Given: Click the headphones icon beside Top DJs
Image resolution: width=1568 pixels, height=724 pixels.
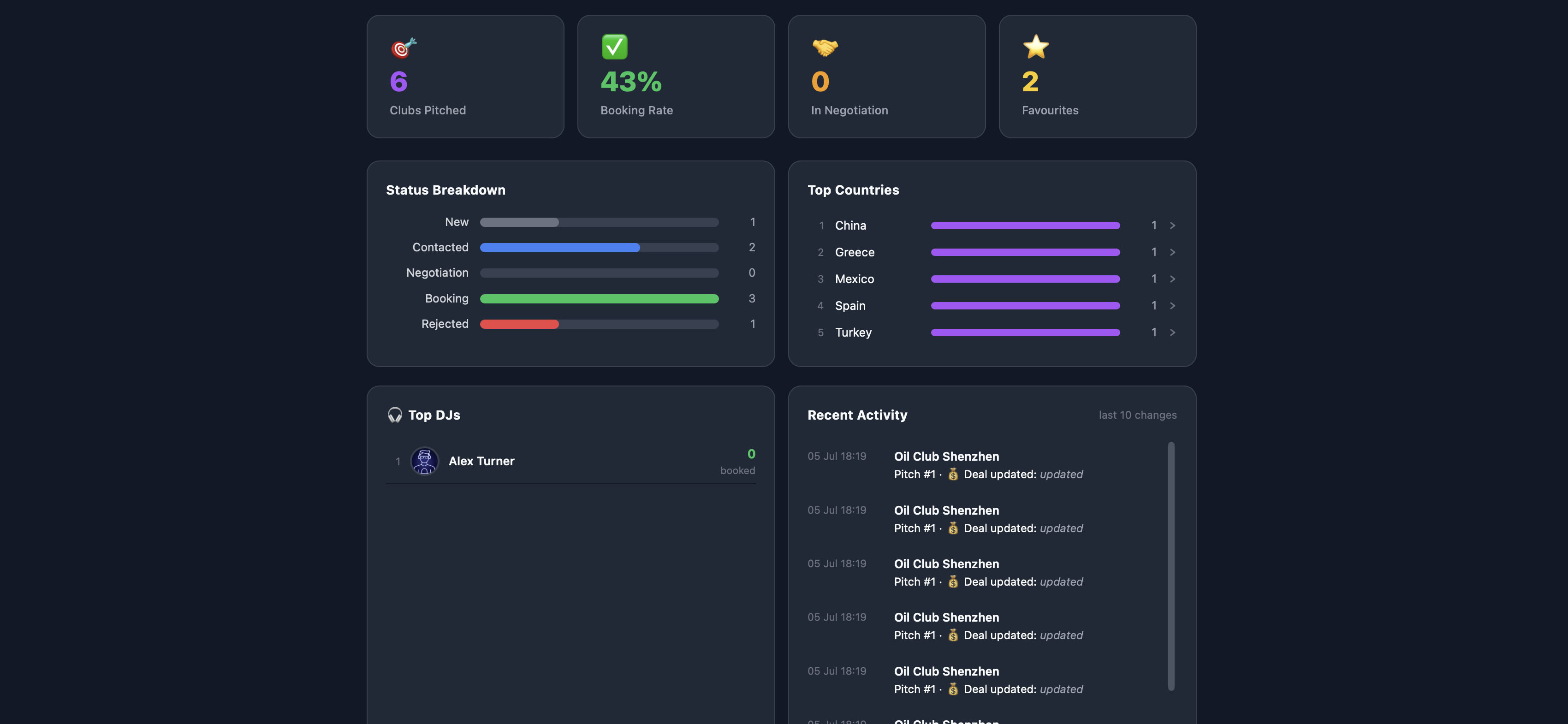Looking at the screenshot, I should point(395,415).
